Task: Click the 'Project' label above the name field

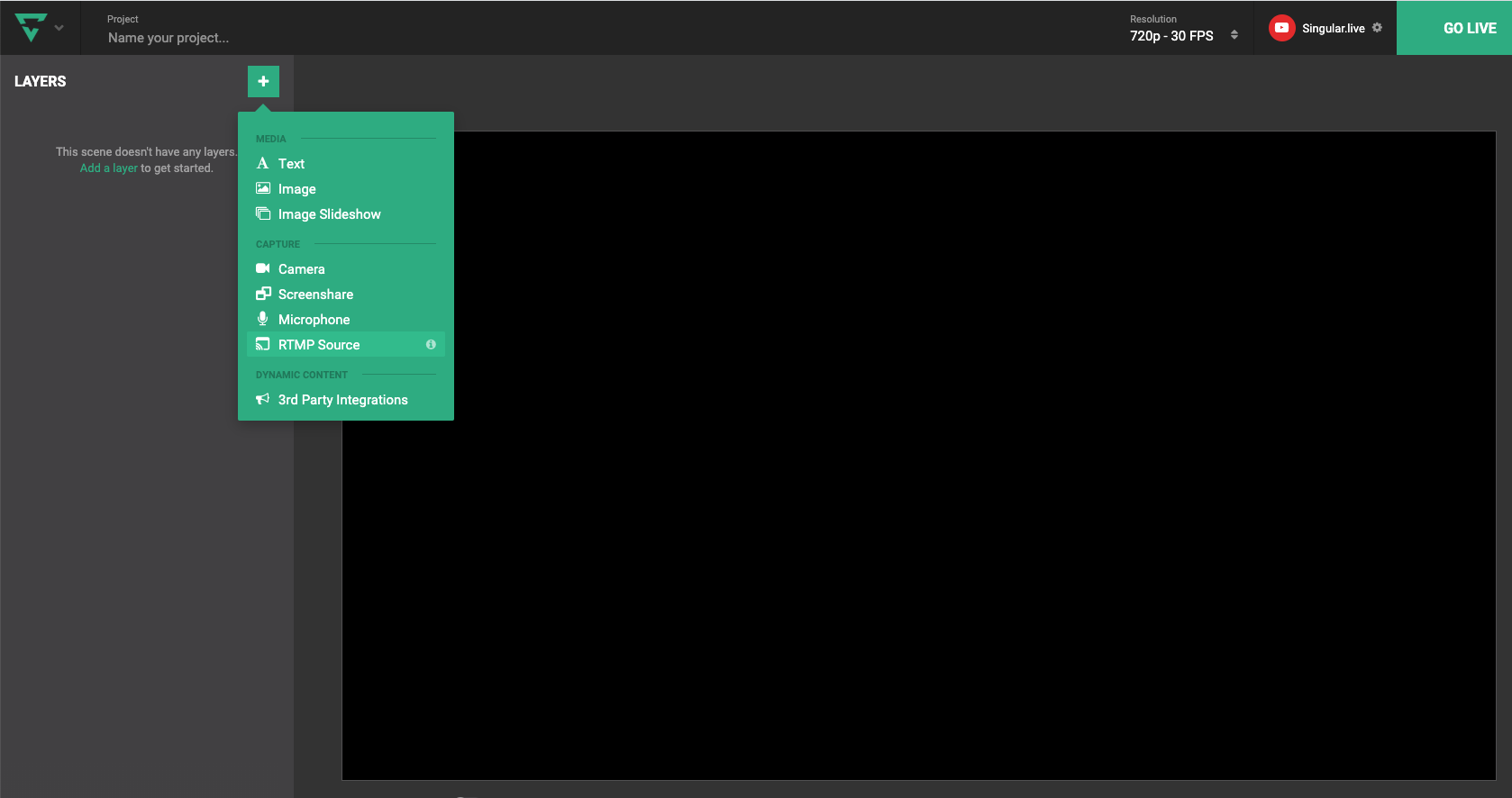Action: 123,19
